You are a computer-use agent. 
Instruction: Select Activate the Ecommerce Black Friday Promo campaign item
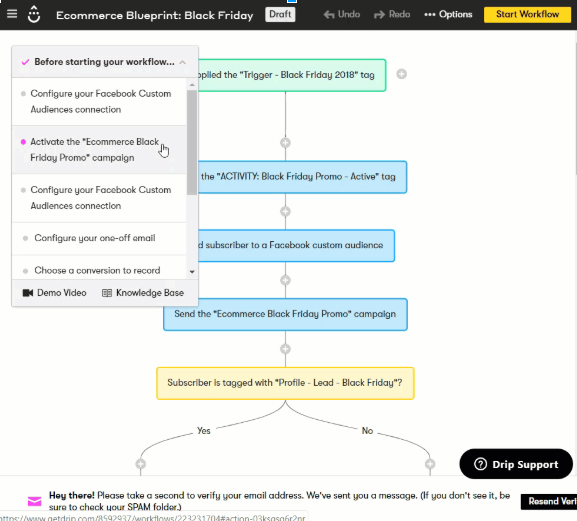[x=99, y=150]
